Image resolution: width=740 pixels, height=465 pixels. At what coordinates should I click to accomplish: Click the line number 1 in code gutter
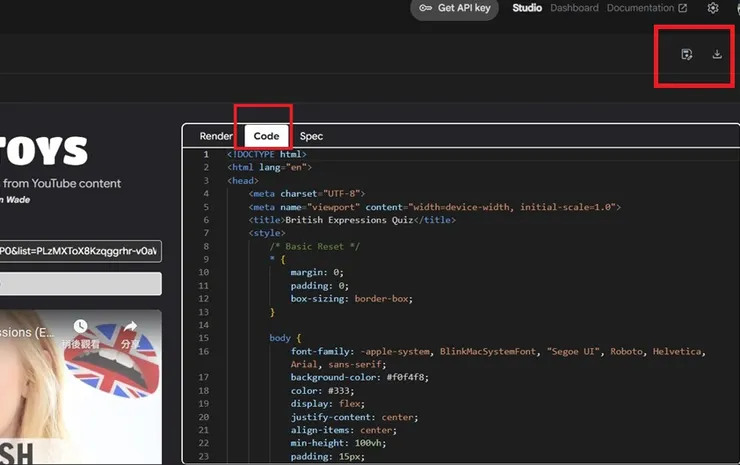point(206,154)
